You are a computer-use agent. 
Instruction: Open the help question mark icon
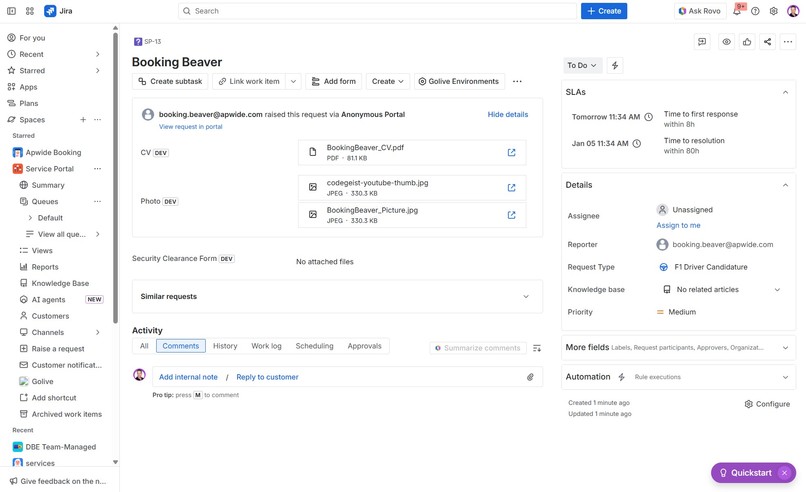coord(755,11)
